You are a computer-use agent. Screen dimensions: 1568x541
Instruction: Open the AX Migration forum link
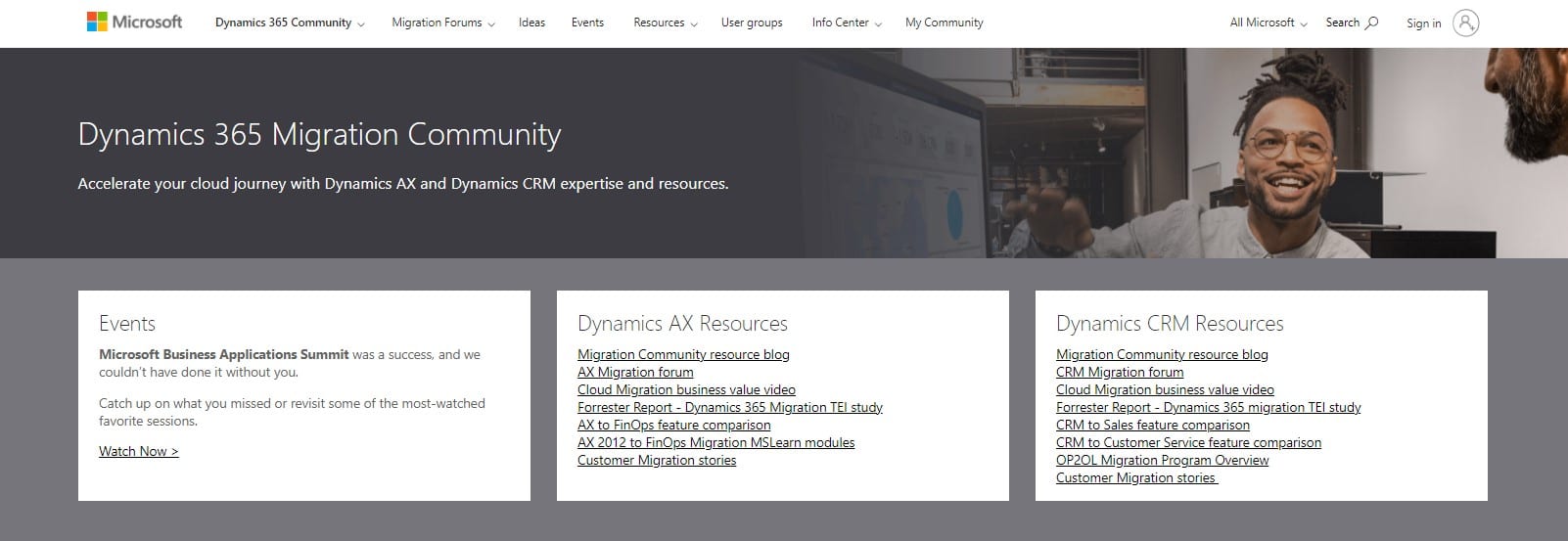(x=635, y=372)
